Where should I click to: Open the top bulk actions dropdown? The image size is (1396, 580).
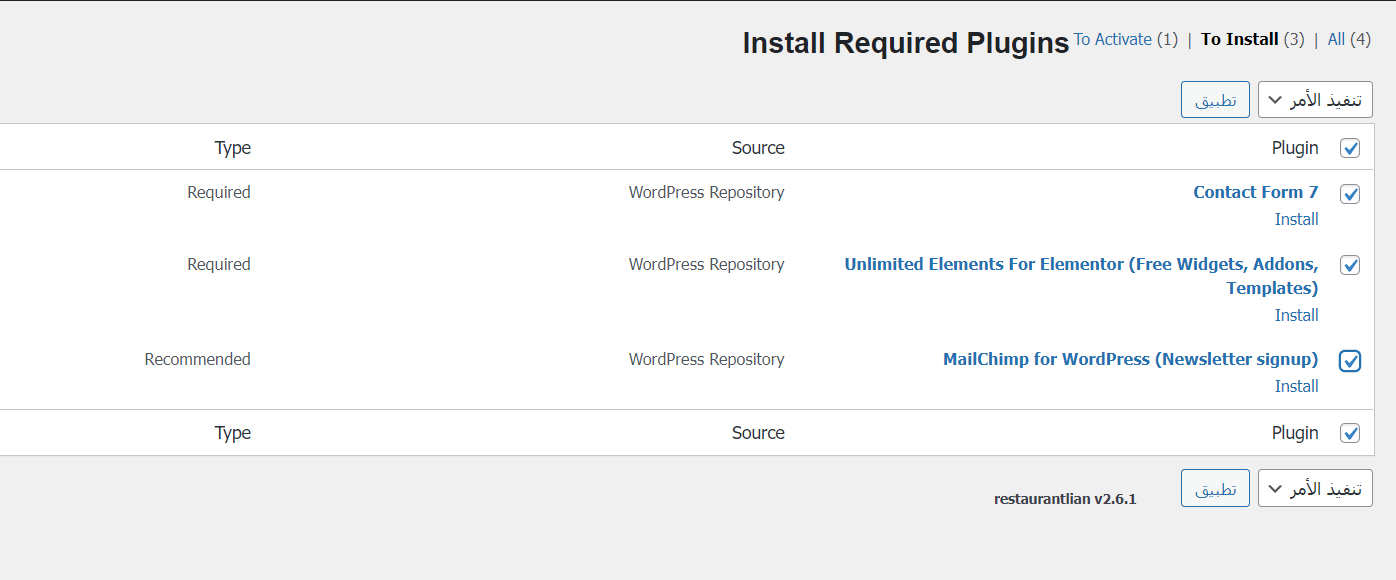point(1315,100)
